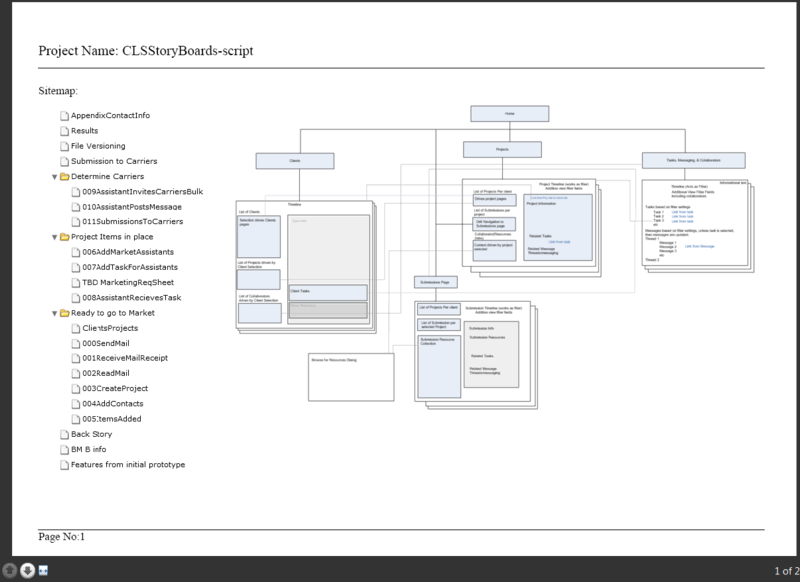The height and width of the screenshot is (582, 800).
Task: Open Submission to Carriers page
Action: 114,161
